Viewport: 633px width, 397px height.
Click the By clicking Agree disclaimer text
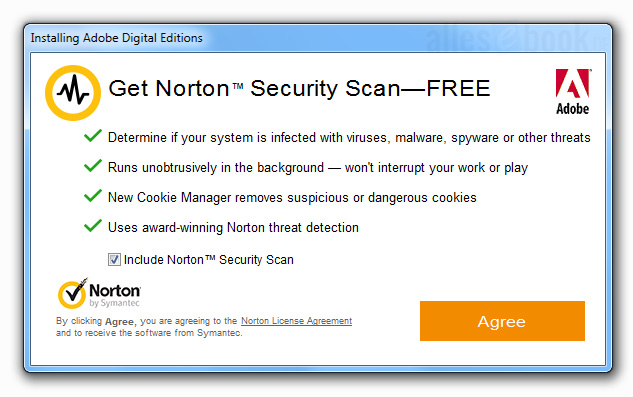pyautogui.click(x=204, y=327)
